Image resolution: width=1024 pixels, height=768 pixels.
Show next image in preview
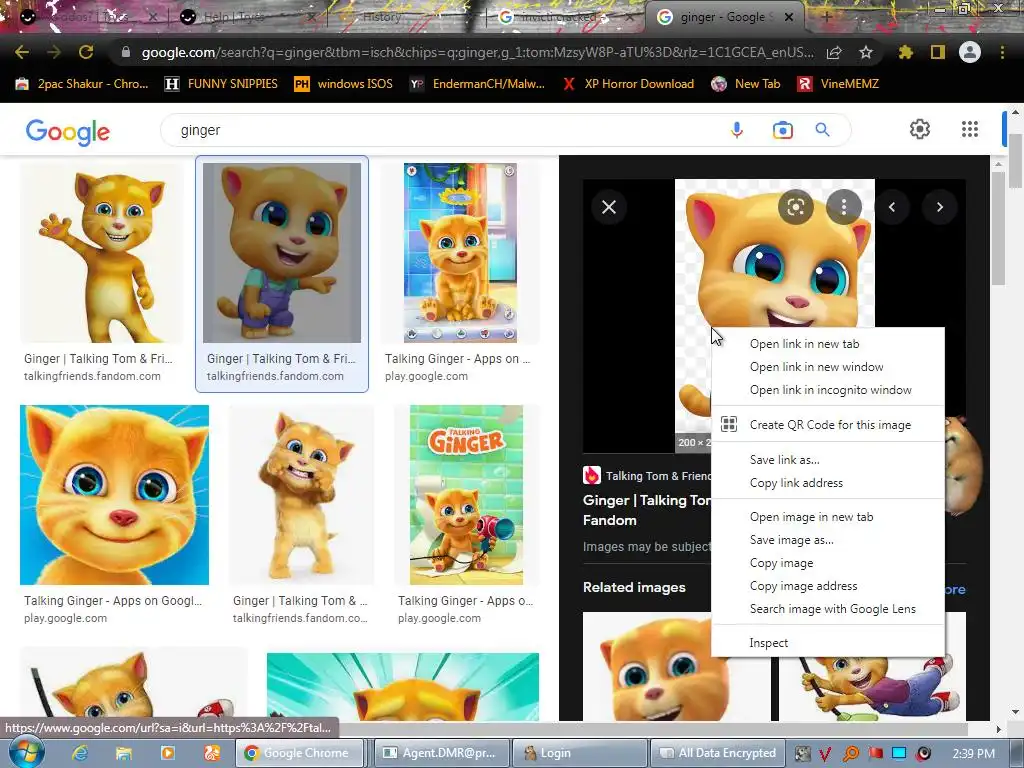tap(940, 207)
